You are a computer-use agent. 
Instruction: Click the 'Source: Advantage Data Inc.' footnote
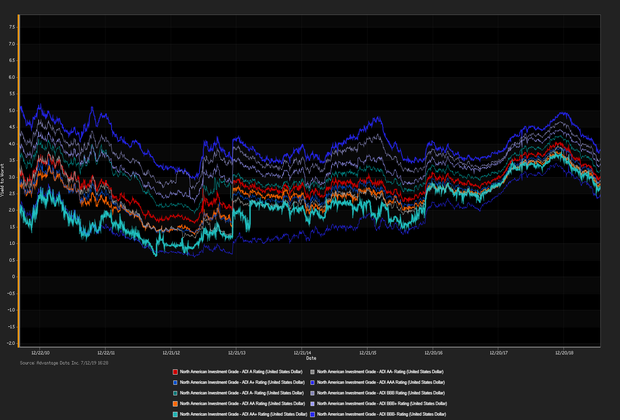coord(64,363)
